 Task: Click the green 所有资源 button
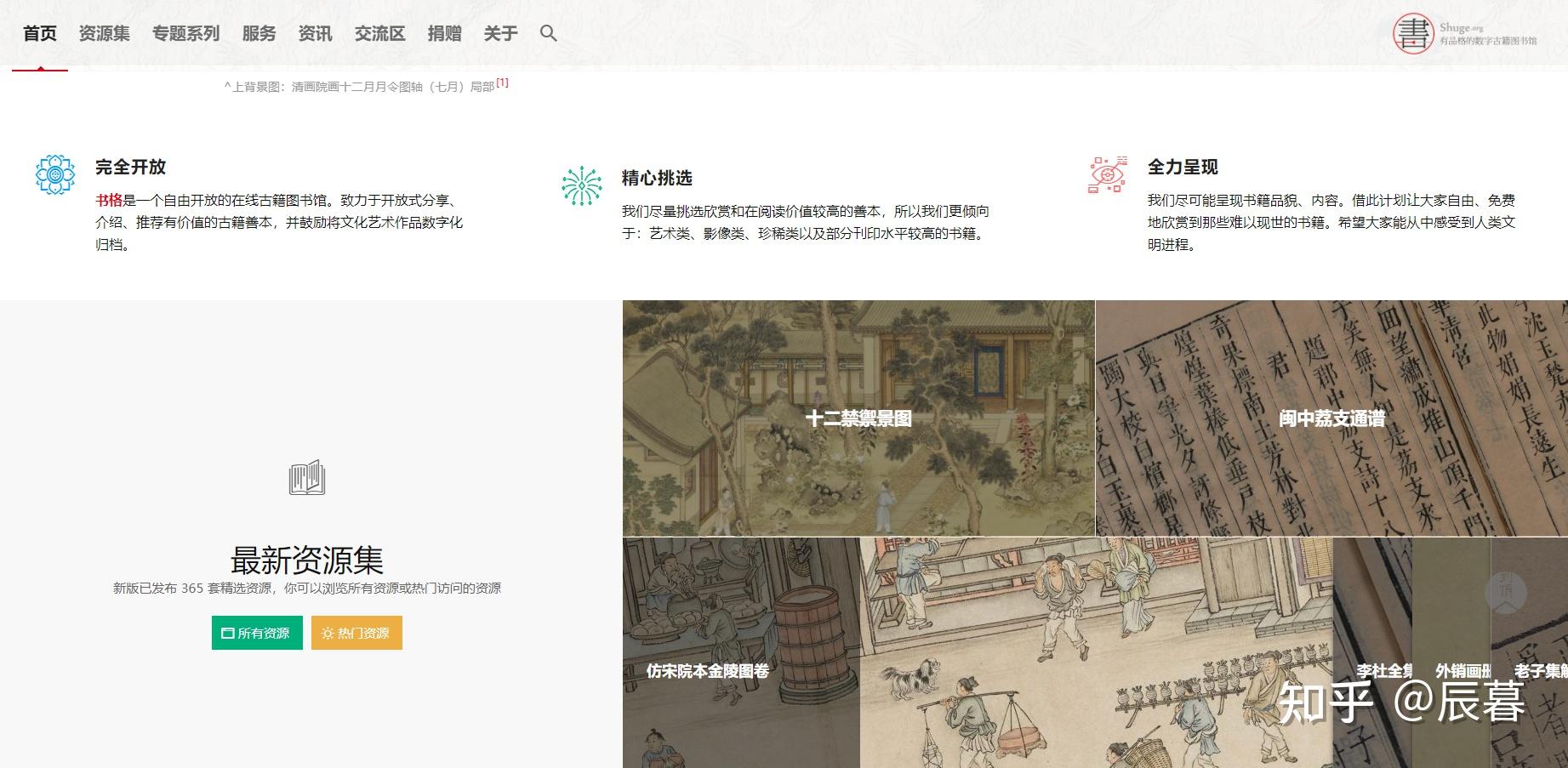pos(256,633)
